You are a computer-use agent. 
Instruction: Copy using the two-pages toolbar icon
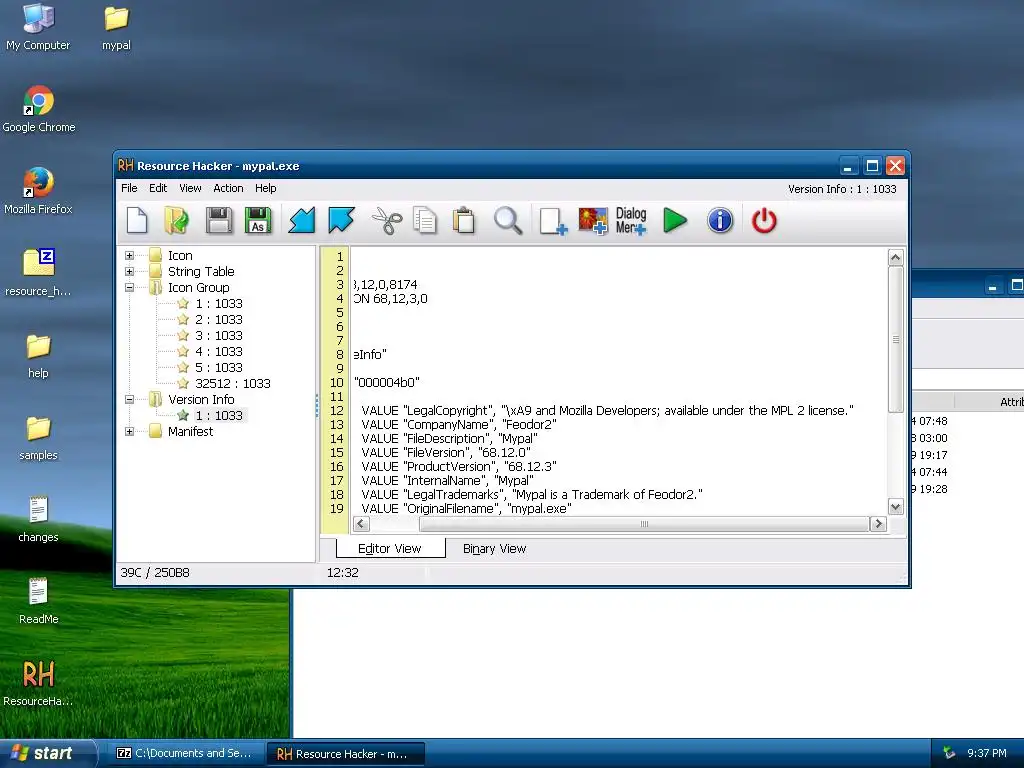[424, 221]
